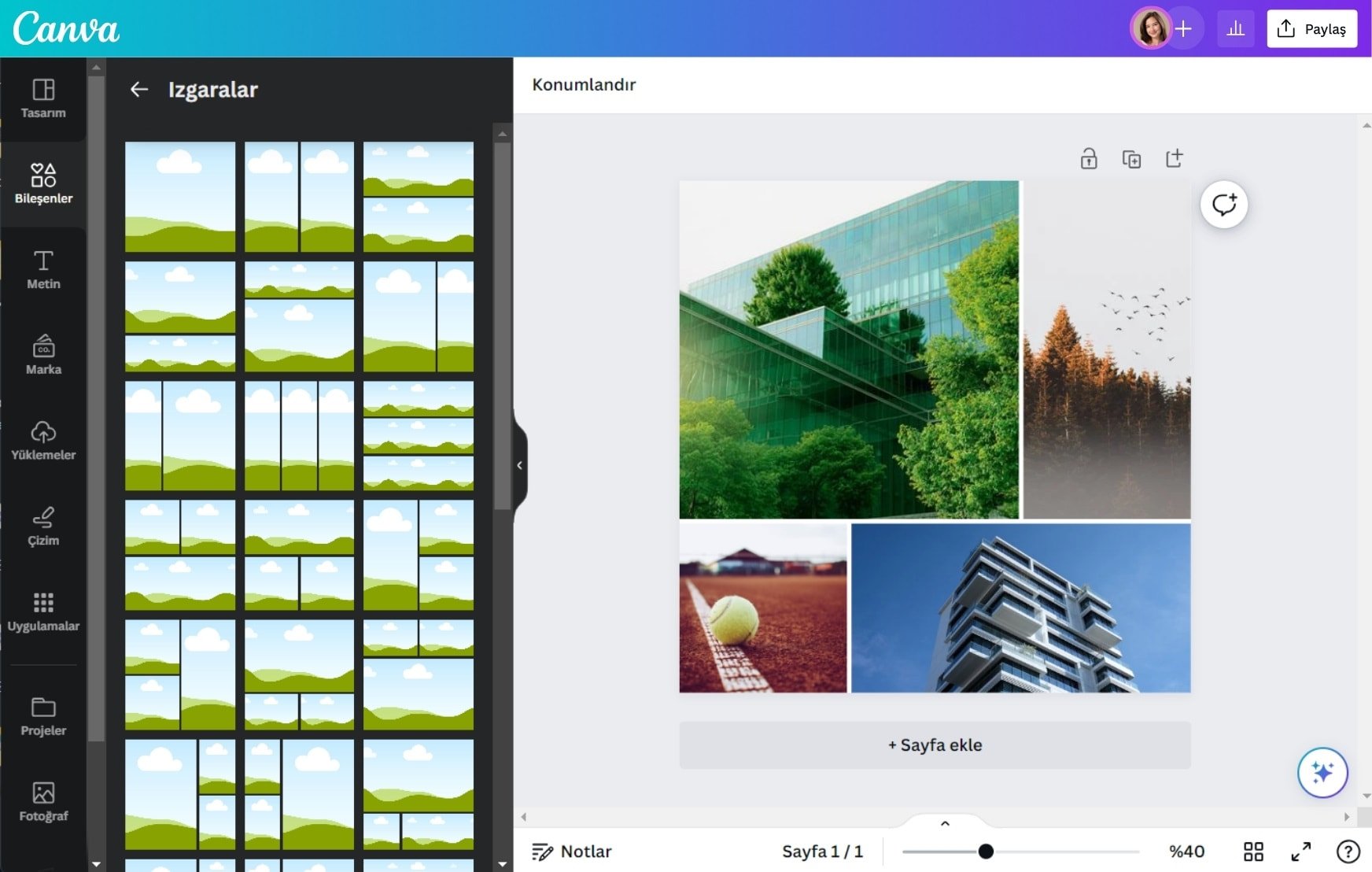1372x872 pixels.
Task: Duplicate the page icon
Action: (1131, 159)
